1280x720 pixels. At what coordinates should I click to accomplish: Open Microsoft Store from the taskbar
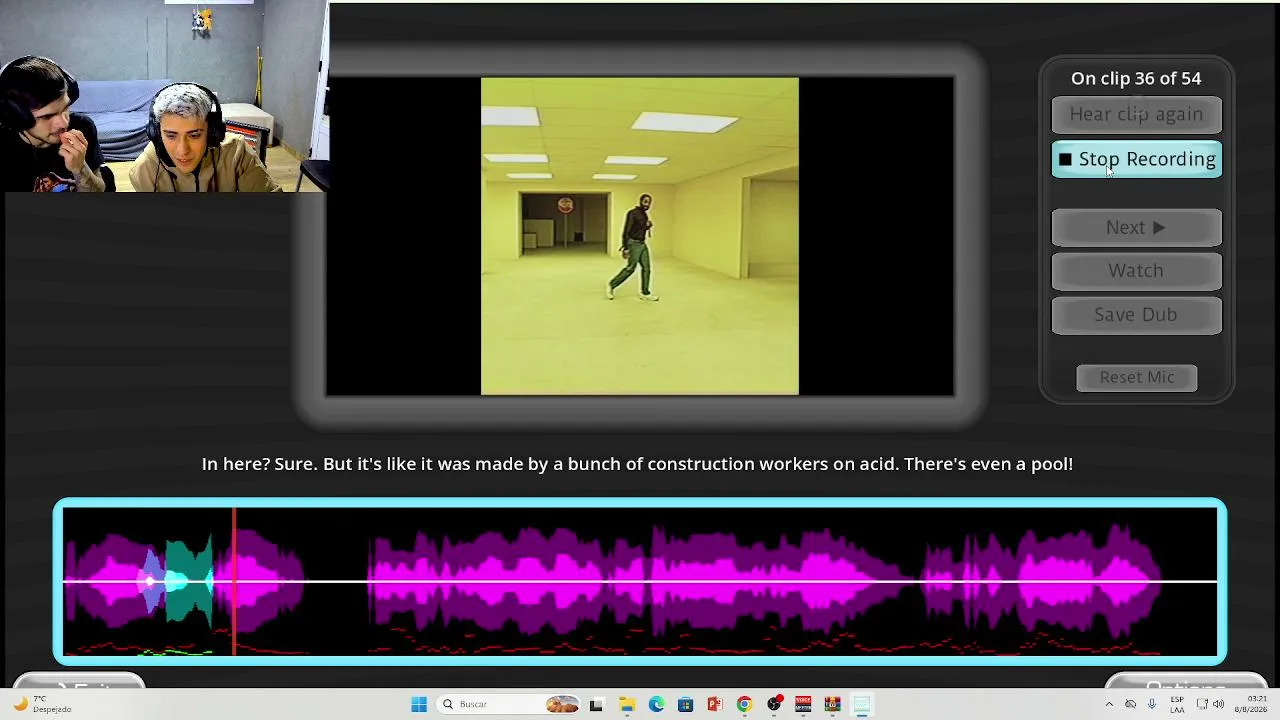point(685,704)
